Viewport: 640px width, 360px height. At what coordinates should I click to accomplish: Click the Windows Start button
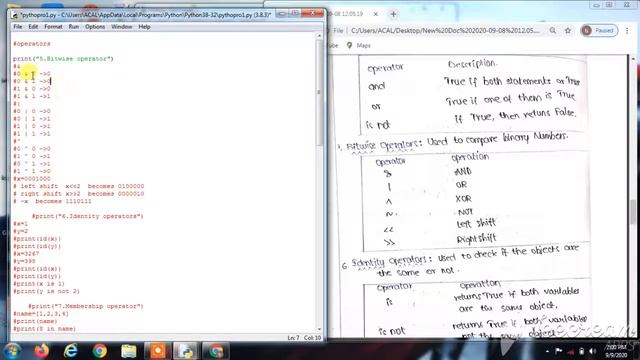point(12,351)
